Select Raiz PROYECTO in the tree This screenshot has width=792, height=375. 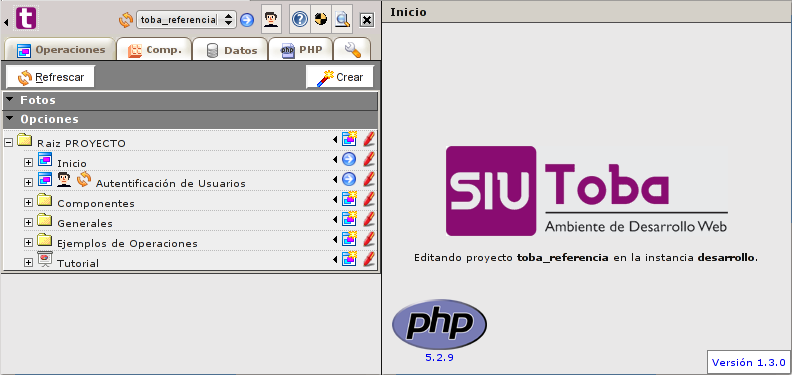(81, 144)
